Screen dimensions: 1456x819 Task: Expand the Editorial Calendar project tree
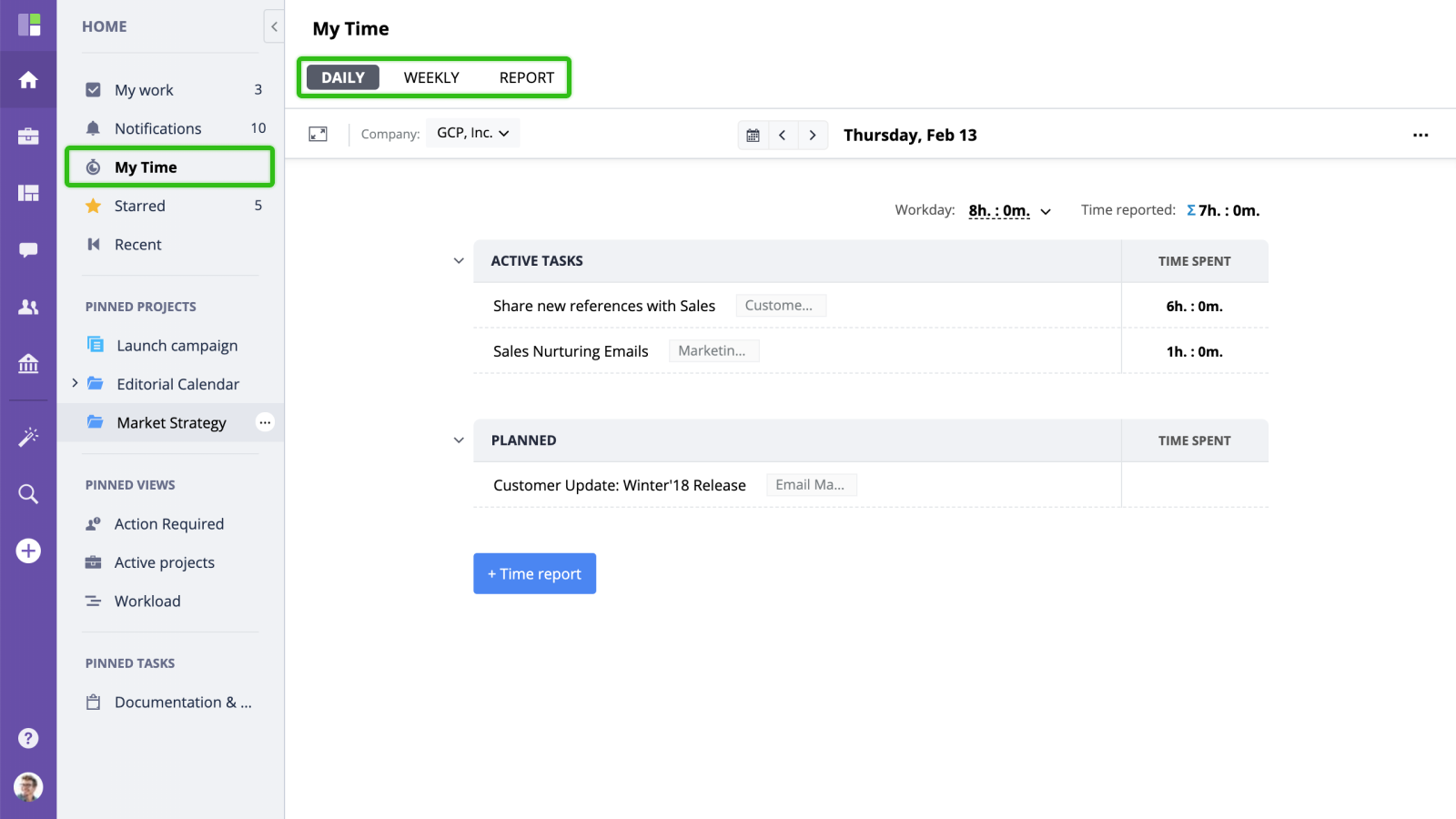tap(75, 384)
